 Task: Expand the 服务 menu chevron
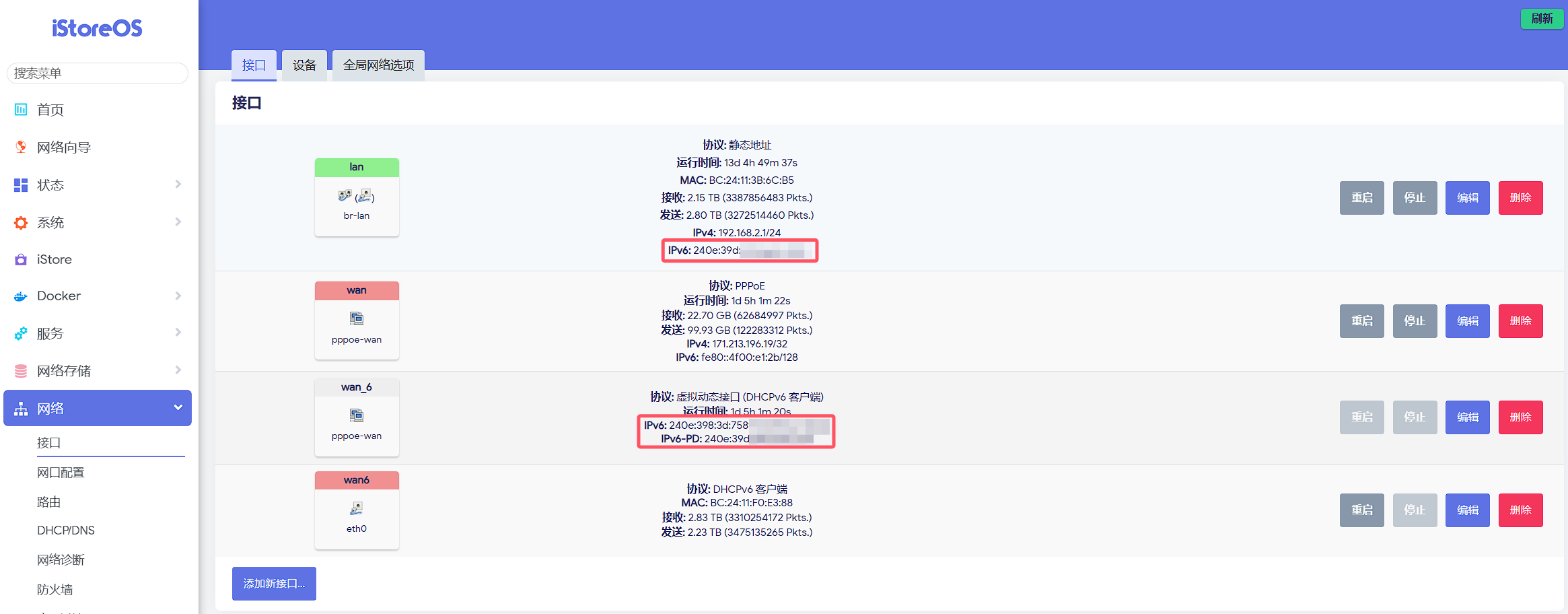(178, 332)
